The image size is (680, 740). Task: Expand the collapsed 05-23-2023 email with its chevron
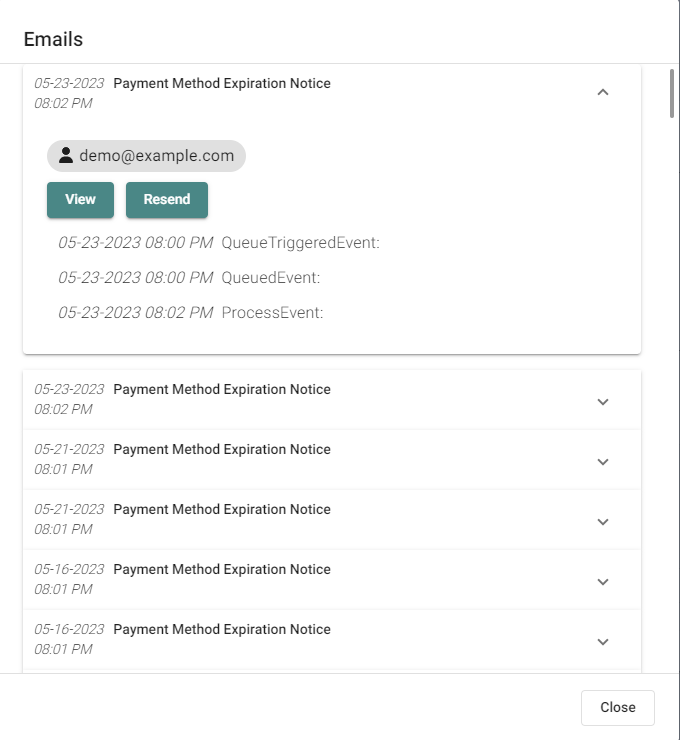tap(602, 402)
